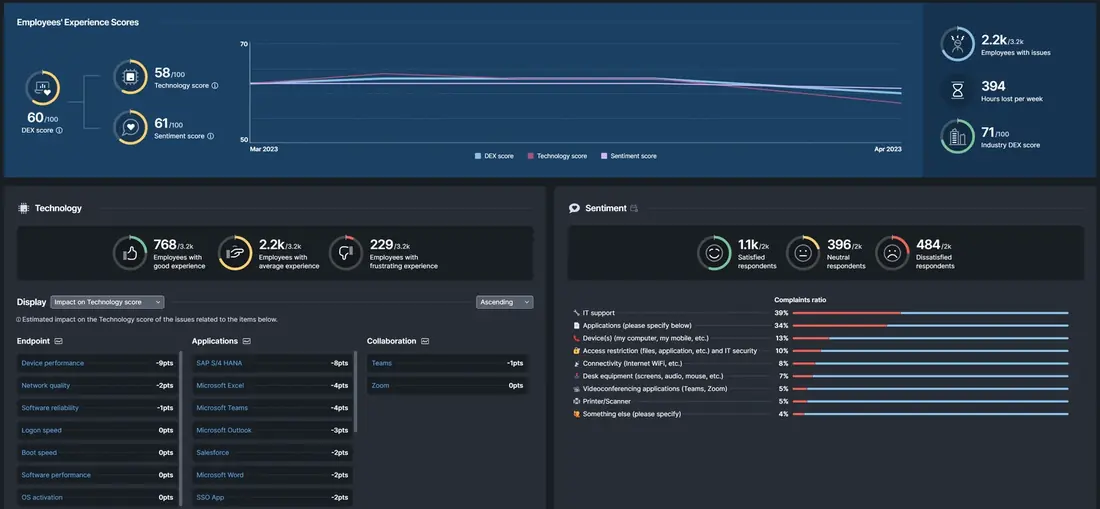Click the Technology score chip icon

click(x=130, y=76)
